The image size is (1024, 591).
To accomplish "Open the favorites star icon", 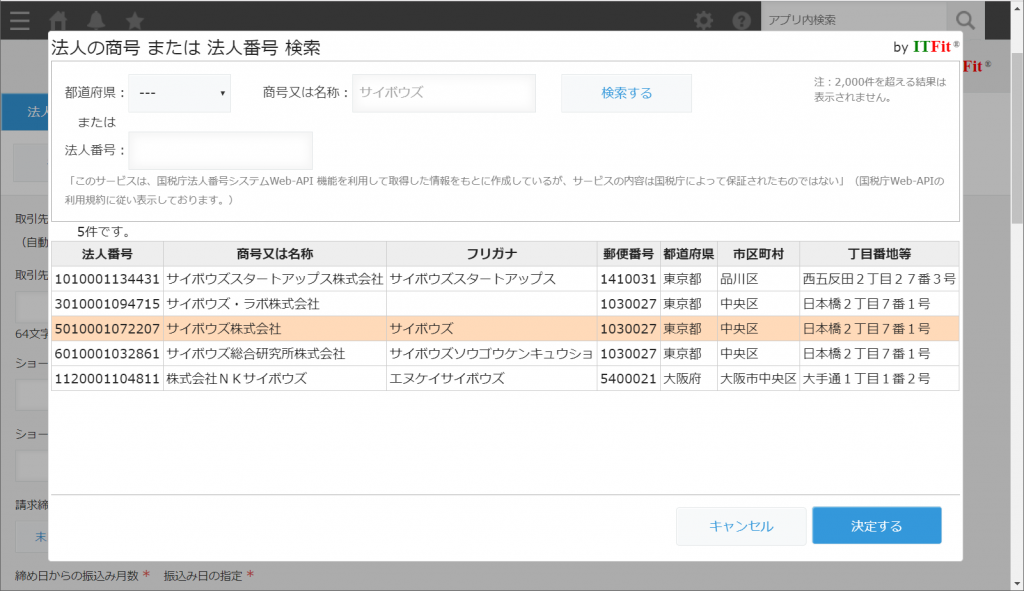I will pyautogui.click(x=135, y=20).
